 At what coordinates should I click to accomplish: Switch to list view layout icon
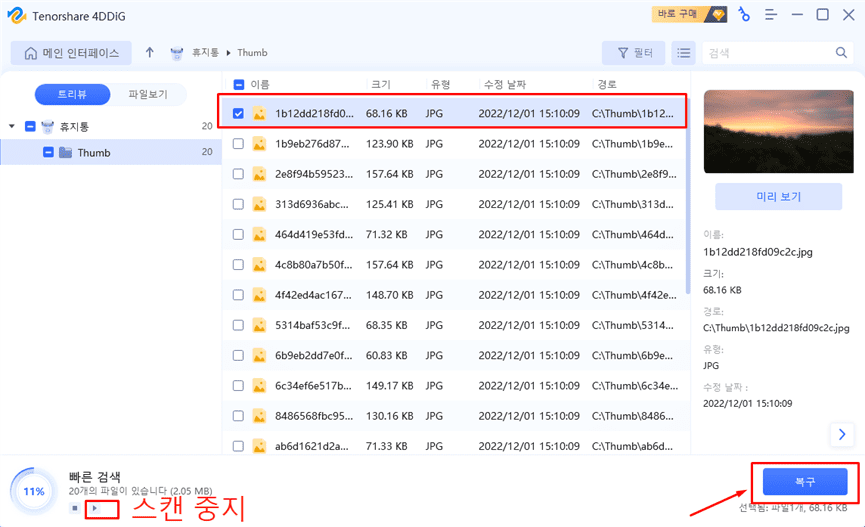pos(683,53)
